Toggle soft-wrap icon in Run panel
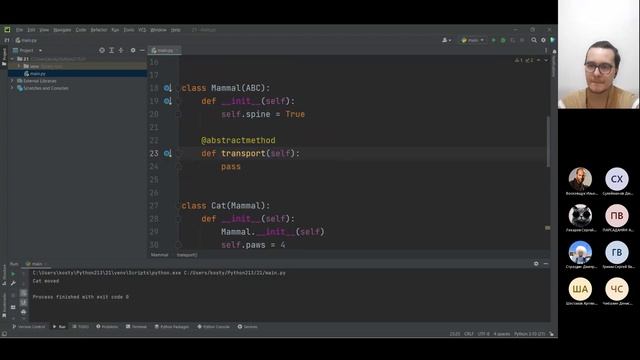The height and width of the screenshot is (360, 640). pos(23,293)
